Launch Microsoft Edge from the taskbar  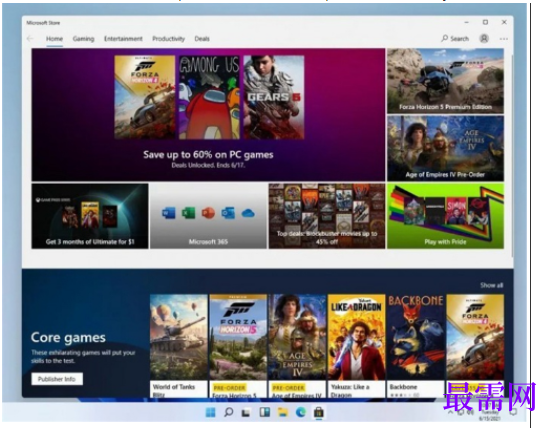click(301, 412)
